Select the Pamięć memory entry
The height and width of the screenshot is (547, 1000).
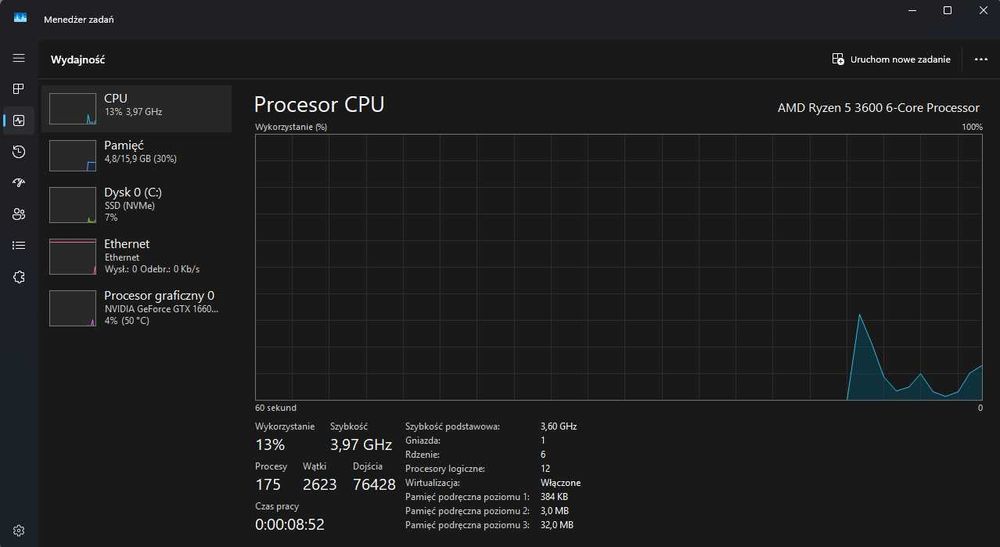pos(136,152)
